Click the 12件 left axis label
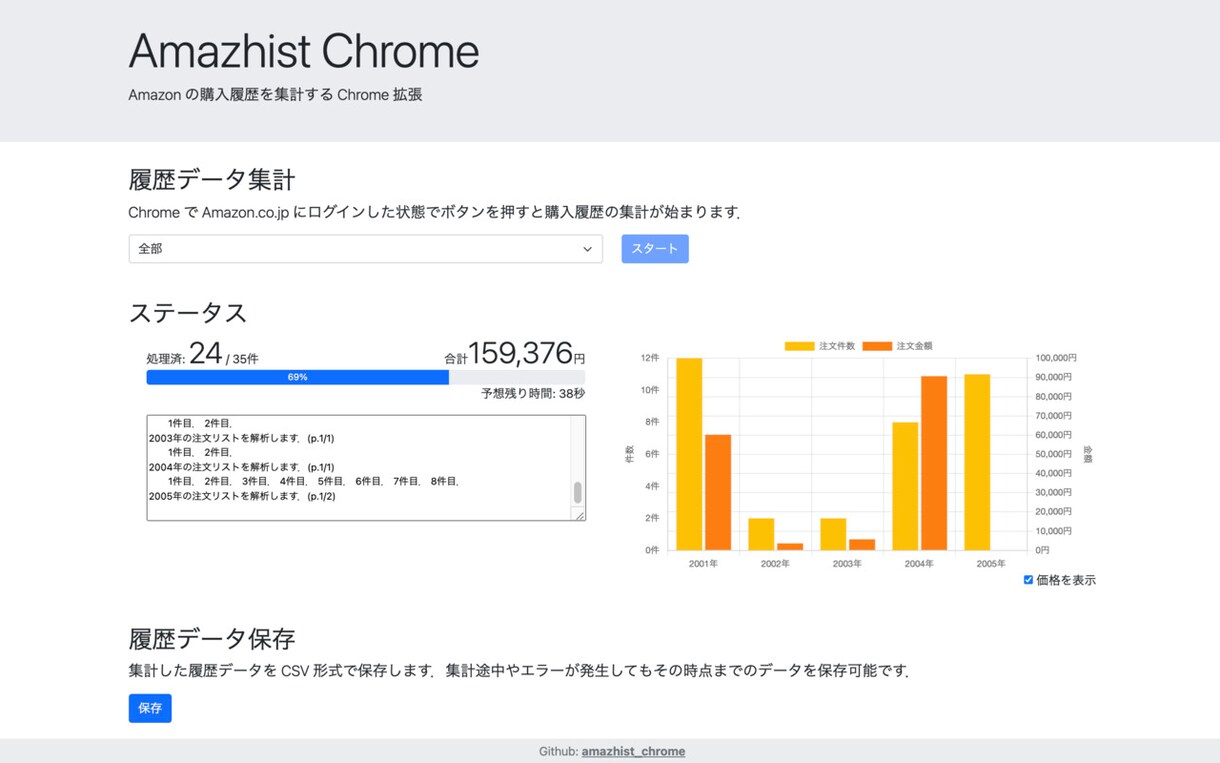Image resolution: width=1220 pixels, height=763 pixels. (650, 358)
